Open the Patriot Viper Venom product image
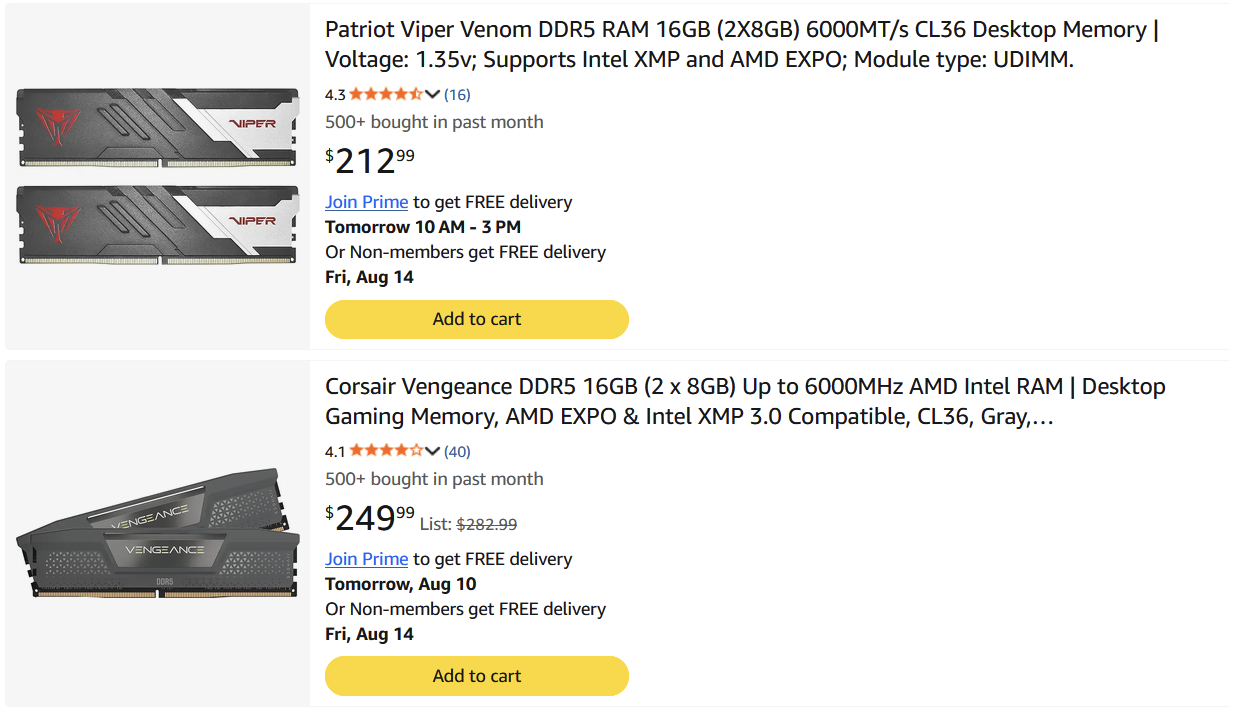This screenshot has width=1256, height=708. pos(158,176)
